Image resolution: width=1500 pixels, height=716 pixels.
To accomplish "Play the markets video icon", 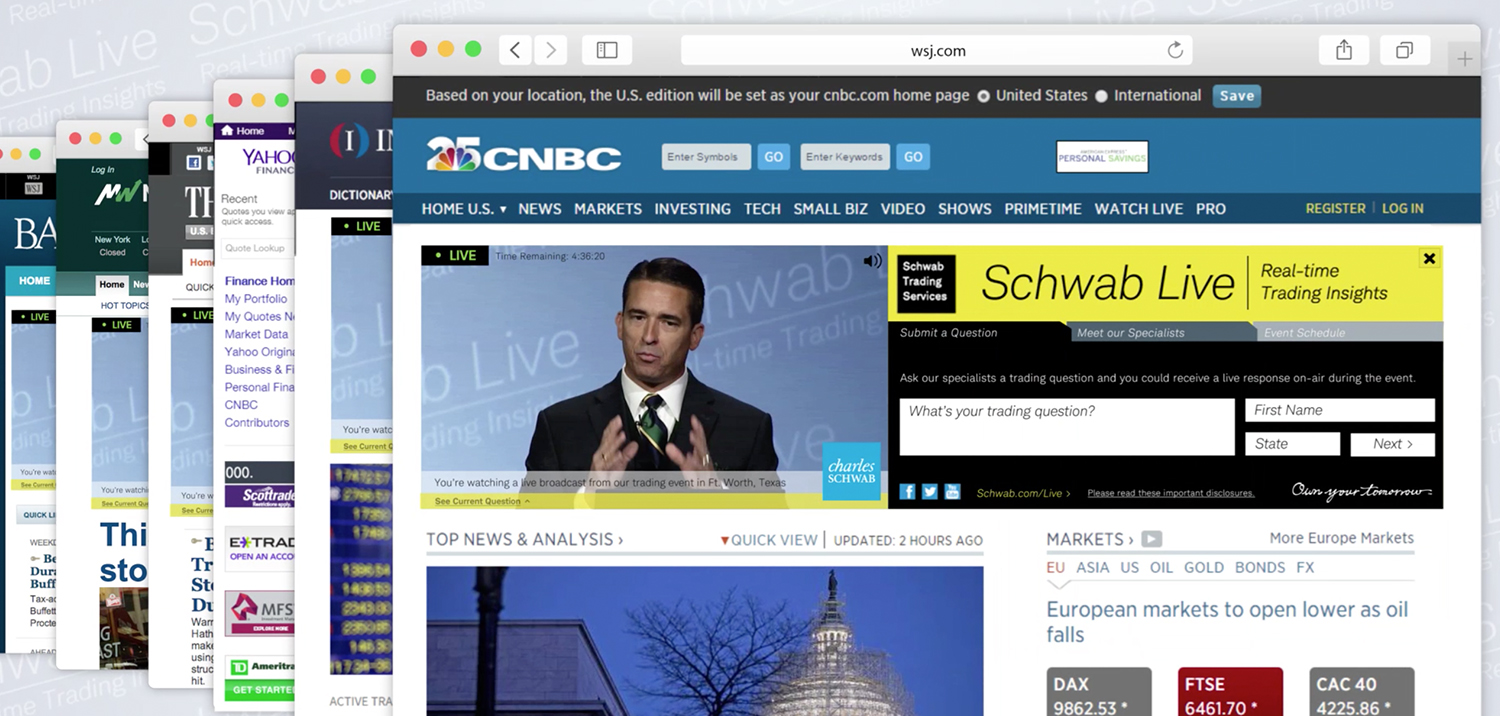I will (1152, 540).
